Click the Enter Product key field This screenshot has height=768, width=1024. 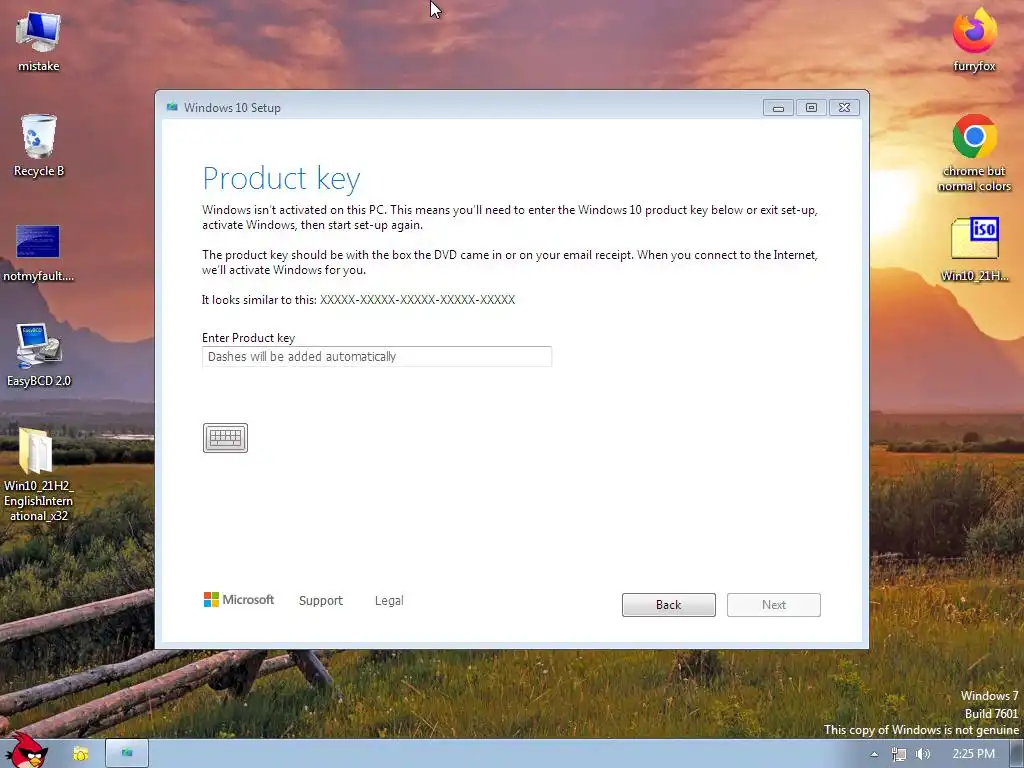tap(377, 357)
